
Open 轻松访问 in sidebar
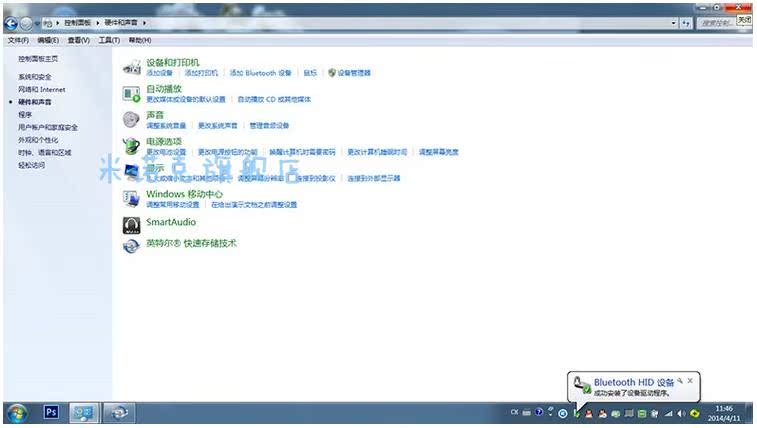click(x=31, y=165)
